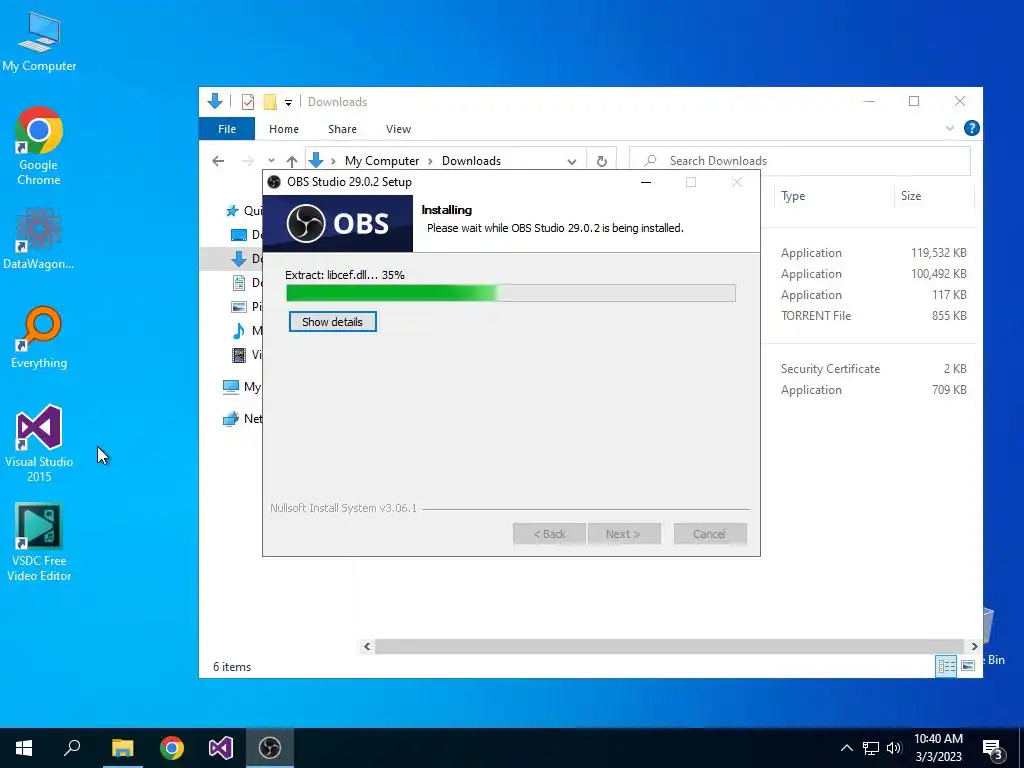The height and width of the screenshot is (768, 1024).
Task: Open the taskbar clock showing 10:40 AM
Action: point(938,748)
